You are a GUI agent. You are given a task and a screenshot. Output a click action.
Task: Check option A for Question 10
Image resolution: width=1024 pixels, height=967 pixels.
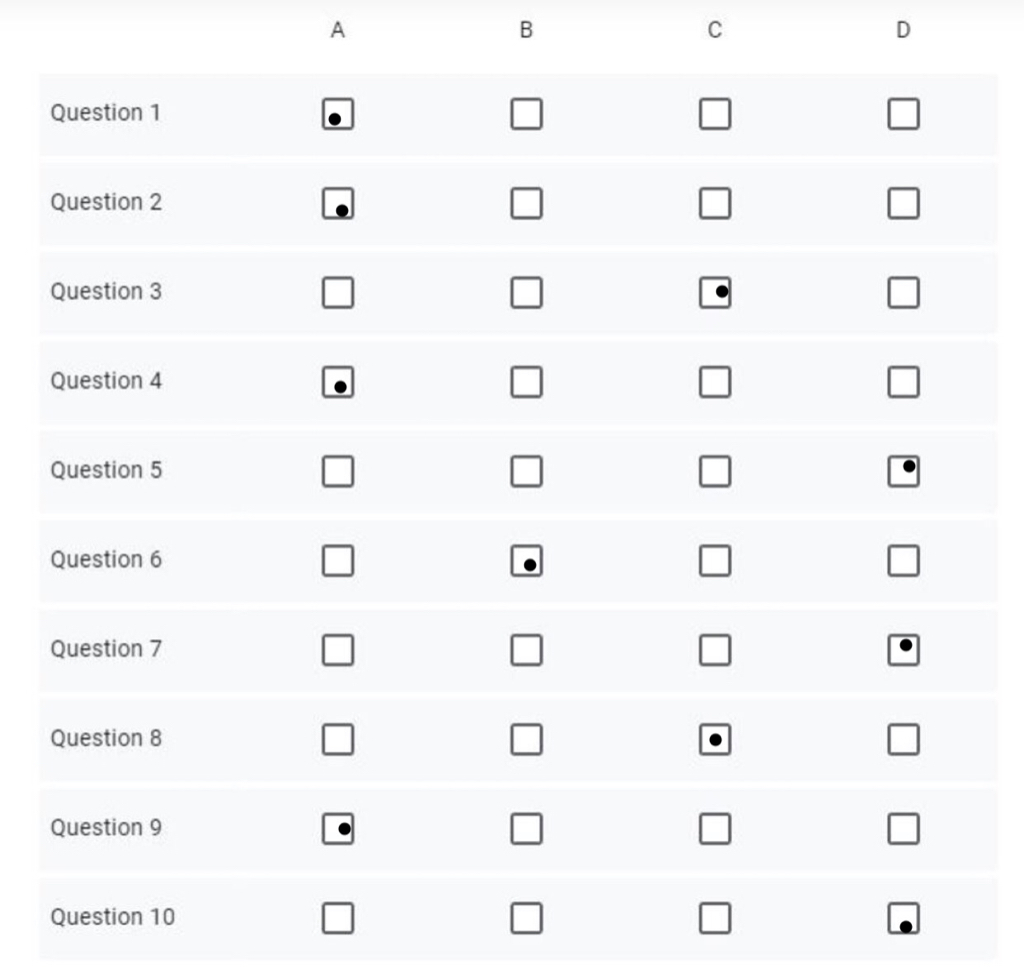[338, 919]
